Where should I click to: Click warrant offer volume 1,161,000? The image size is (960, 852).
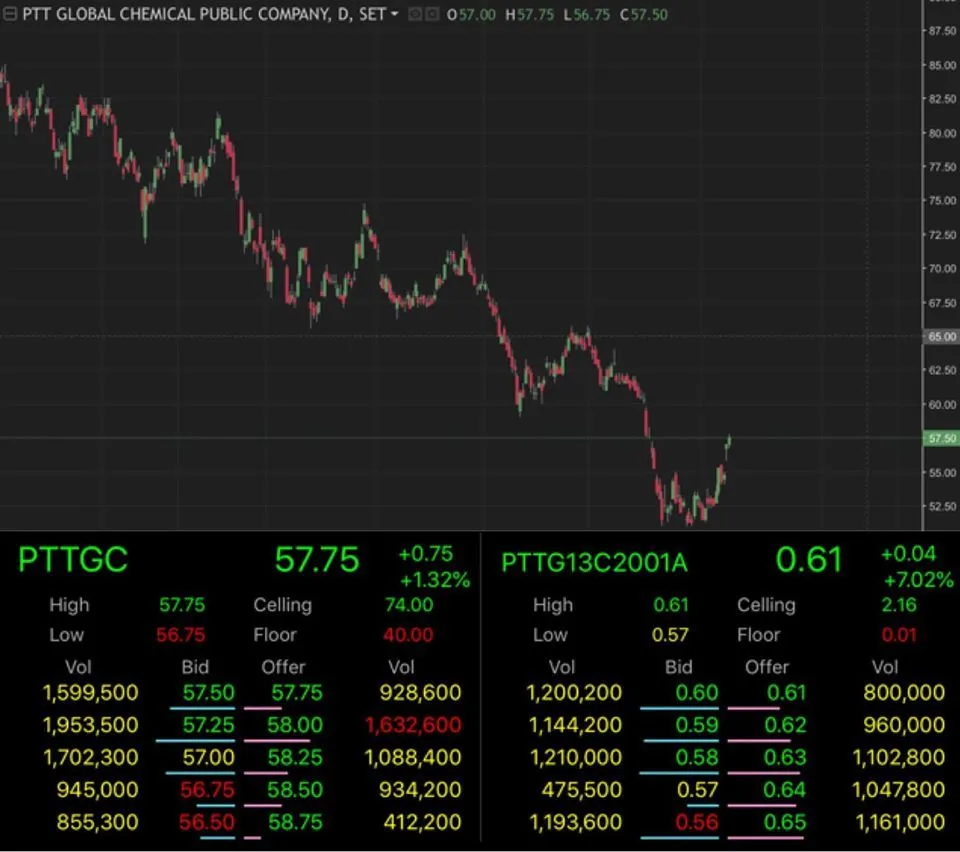pos(900,822)
